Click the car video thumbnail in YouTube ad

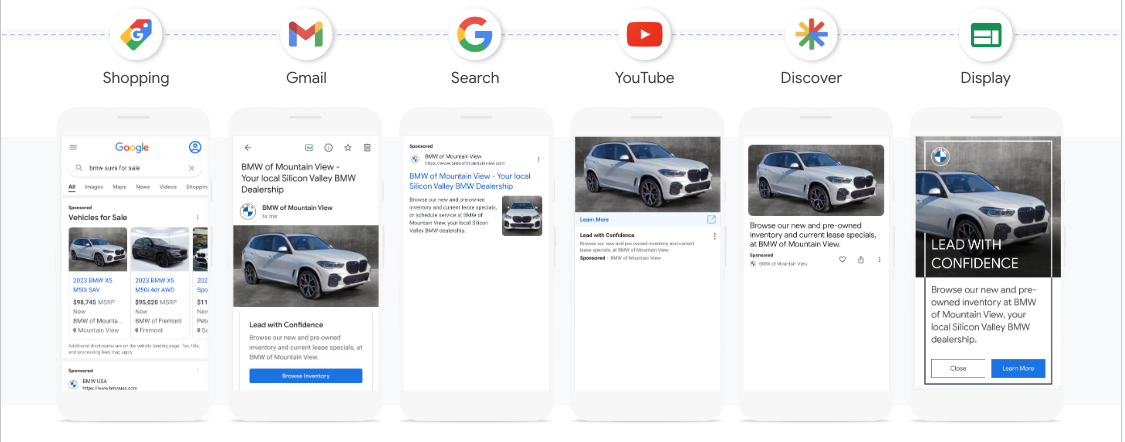(647, 174)
